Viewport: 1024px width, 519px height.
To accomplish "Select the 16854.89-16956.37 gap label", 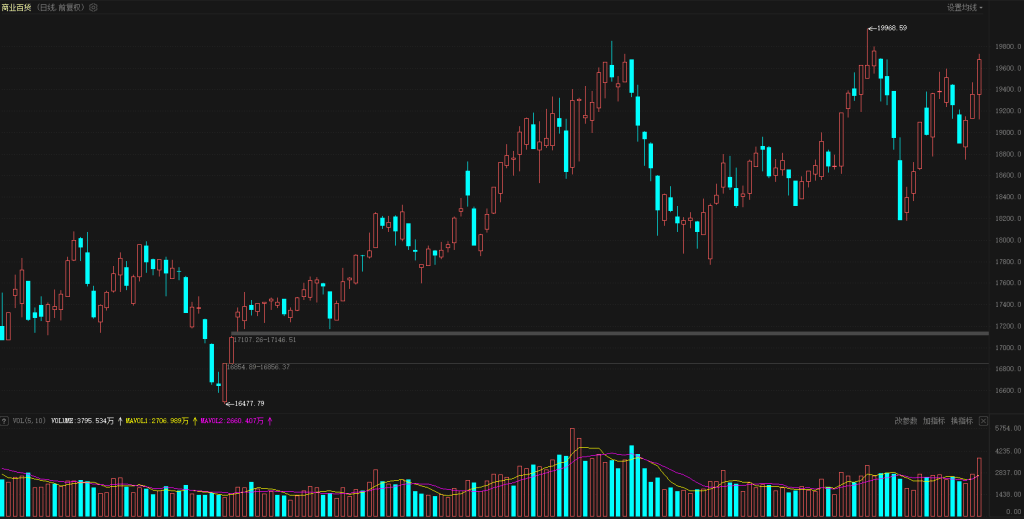I will [258, 367].
